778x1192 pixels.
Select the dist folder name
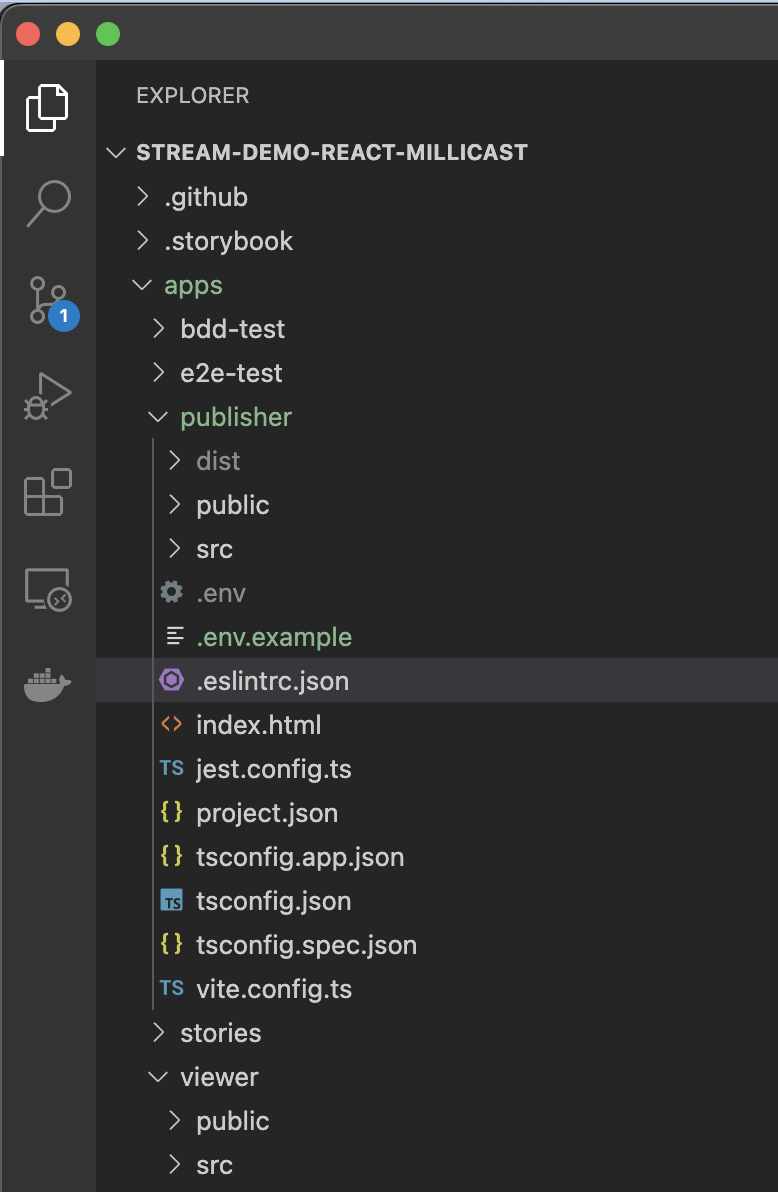(218, 461)
